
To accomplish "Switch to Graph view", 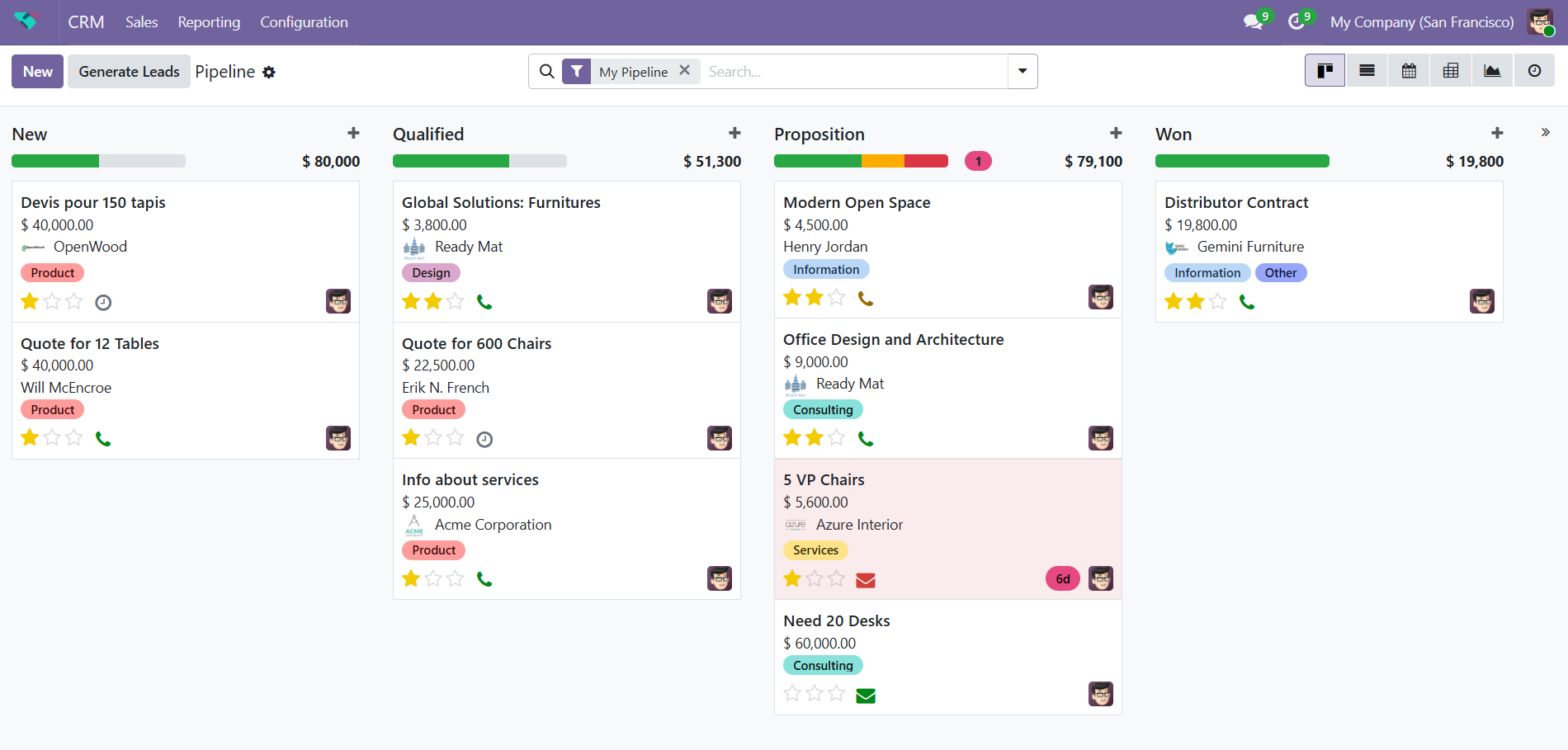I will 1492,71.
